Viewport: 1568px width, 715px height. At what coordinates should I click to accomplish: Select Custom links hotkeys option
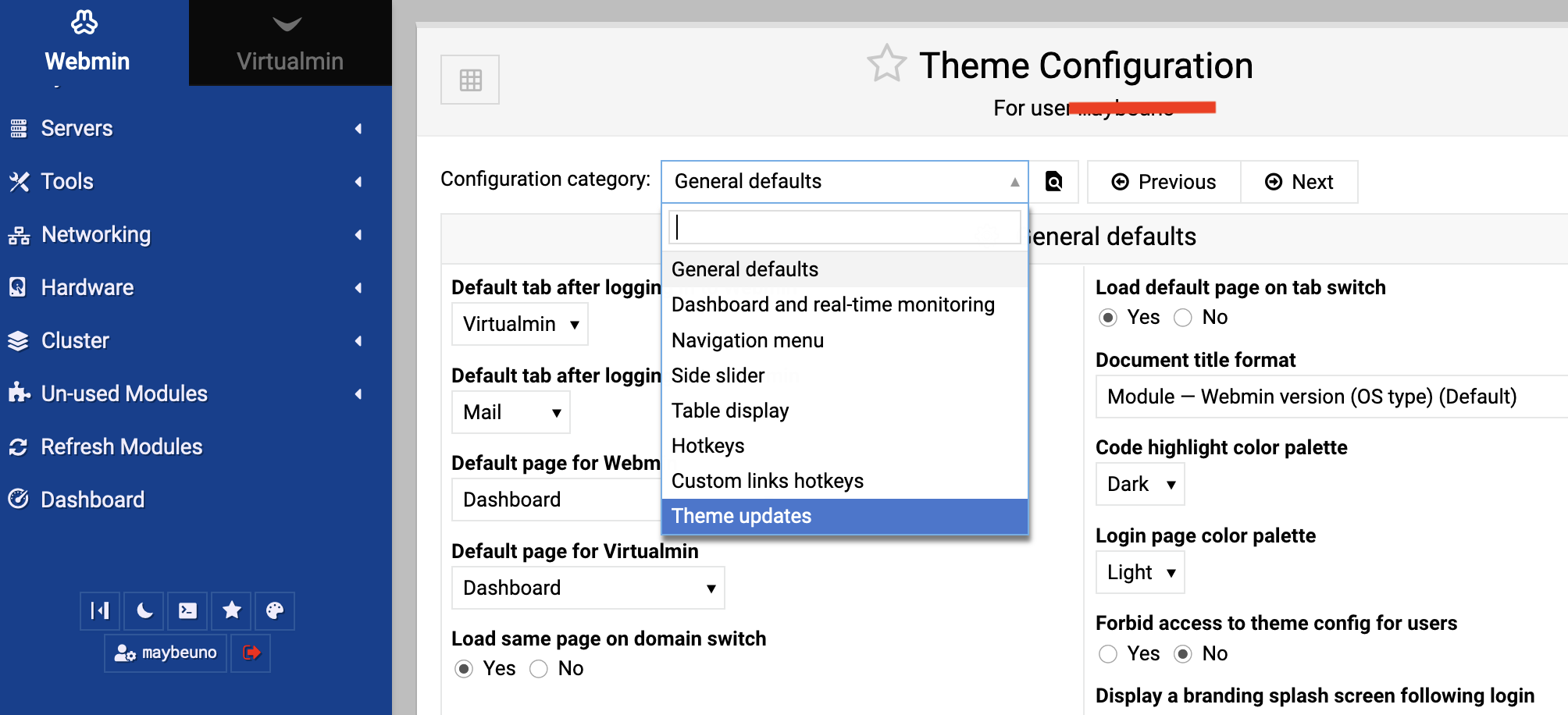pyautogui.click(x=845, y=481)
